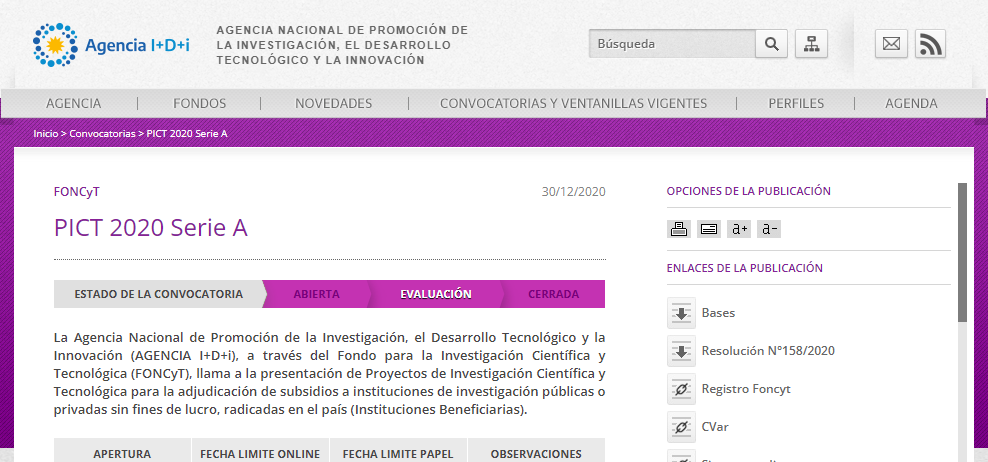Click the agency full name header text
988x462 pixels.
click(342, 45)
